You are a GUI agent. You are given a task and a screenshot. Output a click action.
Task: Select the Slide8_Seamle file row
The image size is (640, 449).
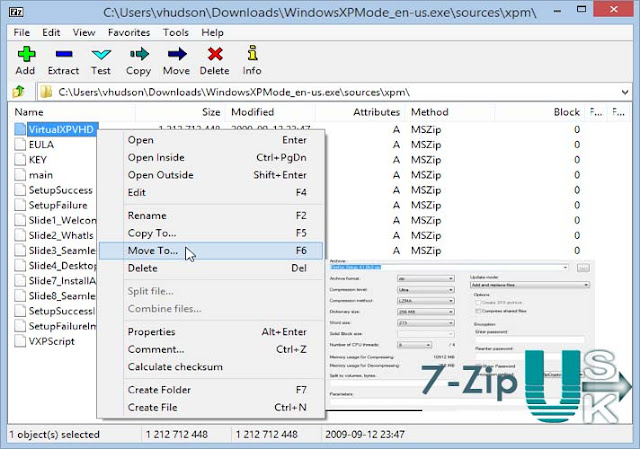click(62, 296)
